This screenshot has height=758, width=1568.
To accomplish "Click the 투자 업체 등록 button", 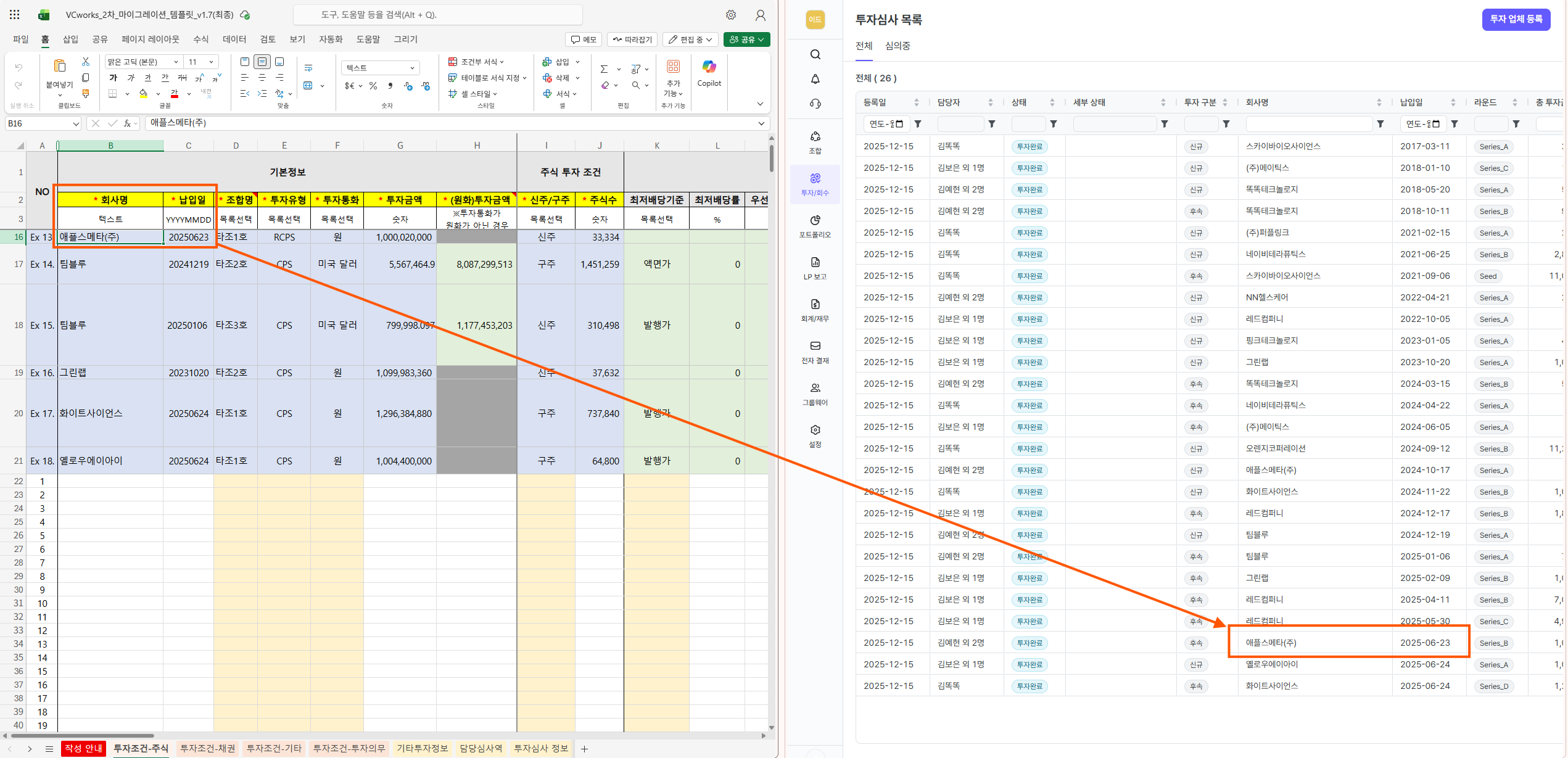I will pyautogui.click(x=1516, y=19).
